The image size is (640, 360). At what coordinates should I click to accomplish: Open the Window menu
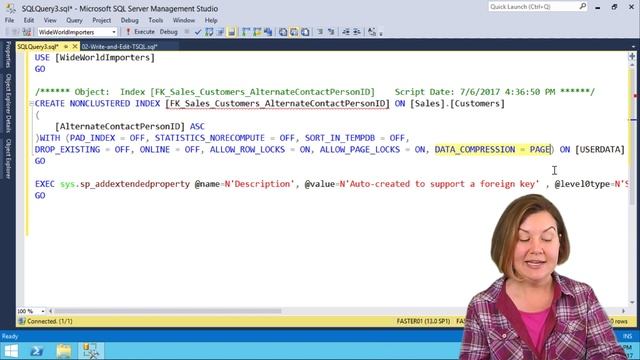tap(184, 20)
